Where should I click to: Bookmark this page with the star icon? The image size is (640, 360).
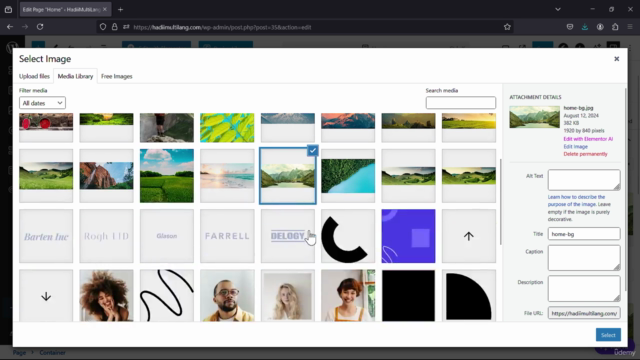[x=507, y=27]
